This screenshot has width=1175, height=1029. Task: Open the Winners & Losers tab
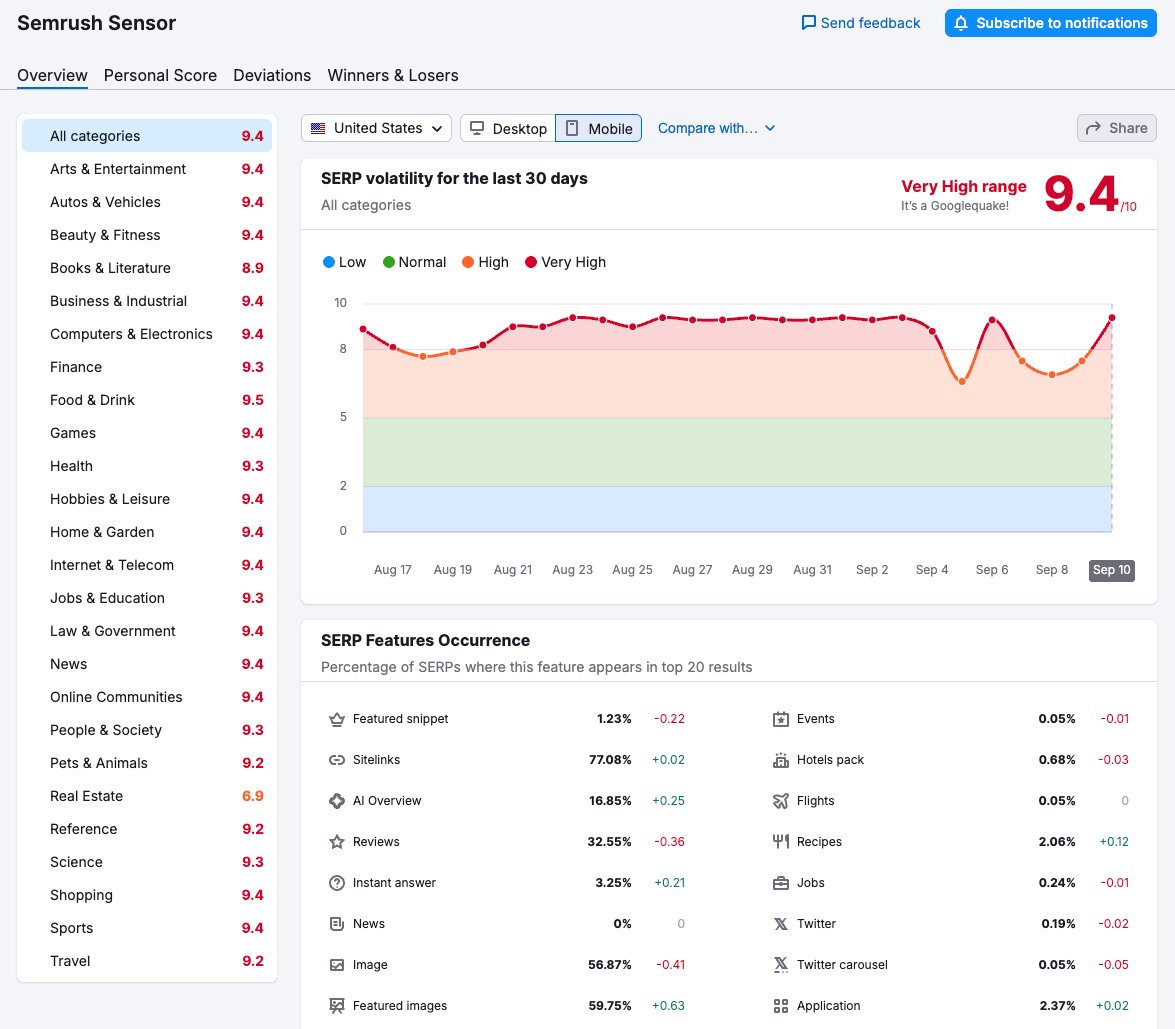pyautogui.click(x=392, y=75)
